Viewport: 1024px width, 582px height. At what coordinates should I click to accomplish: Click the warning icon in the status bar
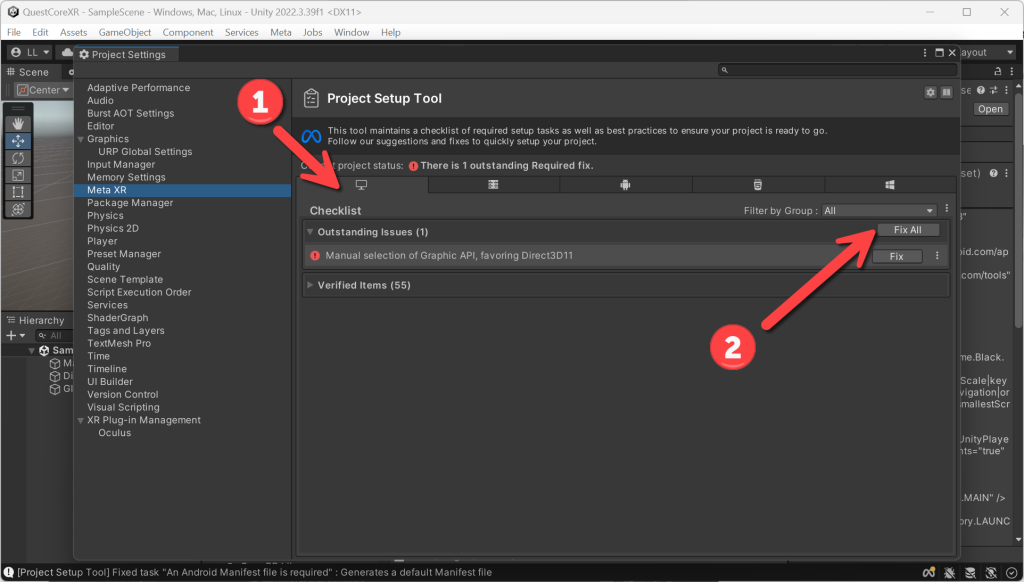click(x=8, y=572)
